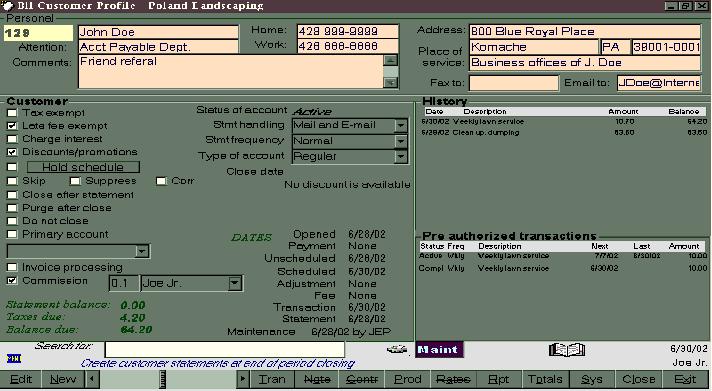Screen dimensions: 712x391
Task: Click the customer number 129 field
Action: point(38,33)
